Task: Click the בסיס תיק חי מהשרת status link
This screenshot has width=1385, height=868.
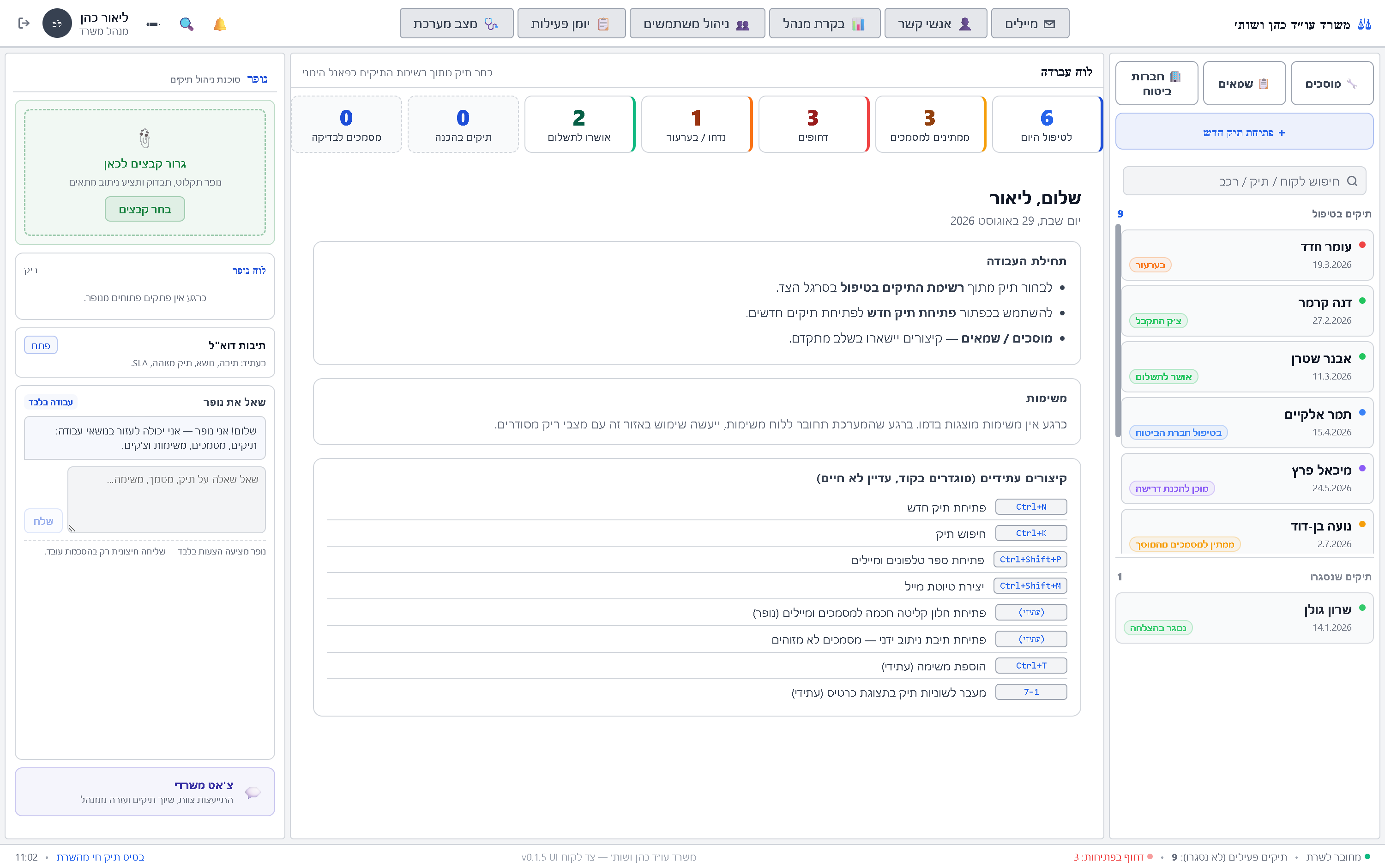Action: pyautogui.click(x=101, y=857)
